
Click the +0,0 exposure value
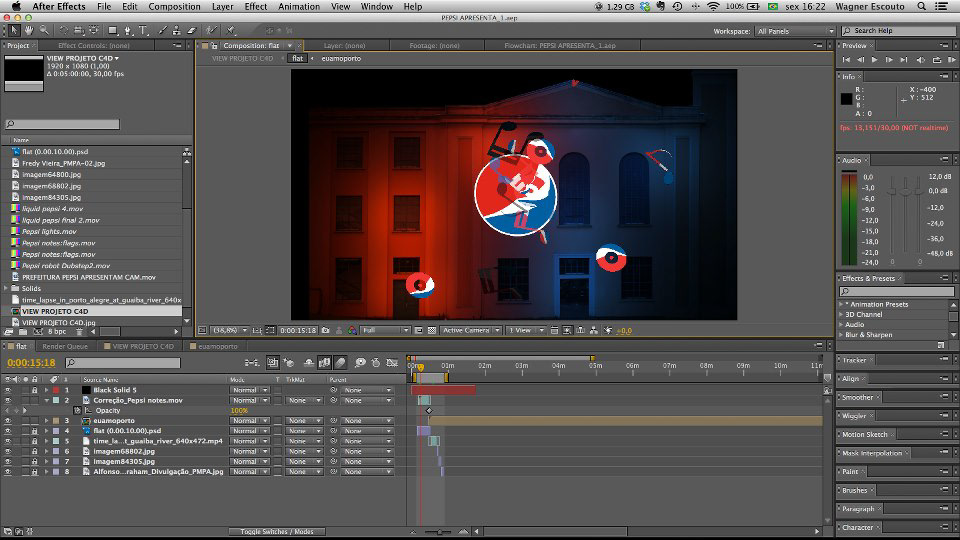tap(624, 331)
